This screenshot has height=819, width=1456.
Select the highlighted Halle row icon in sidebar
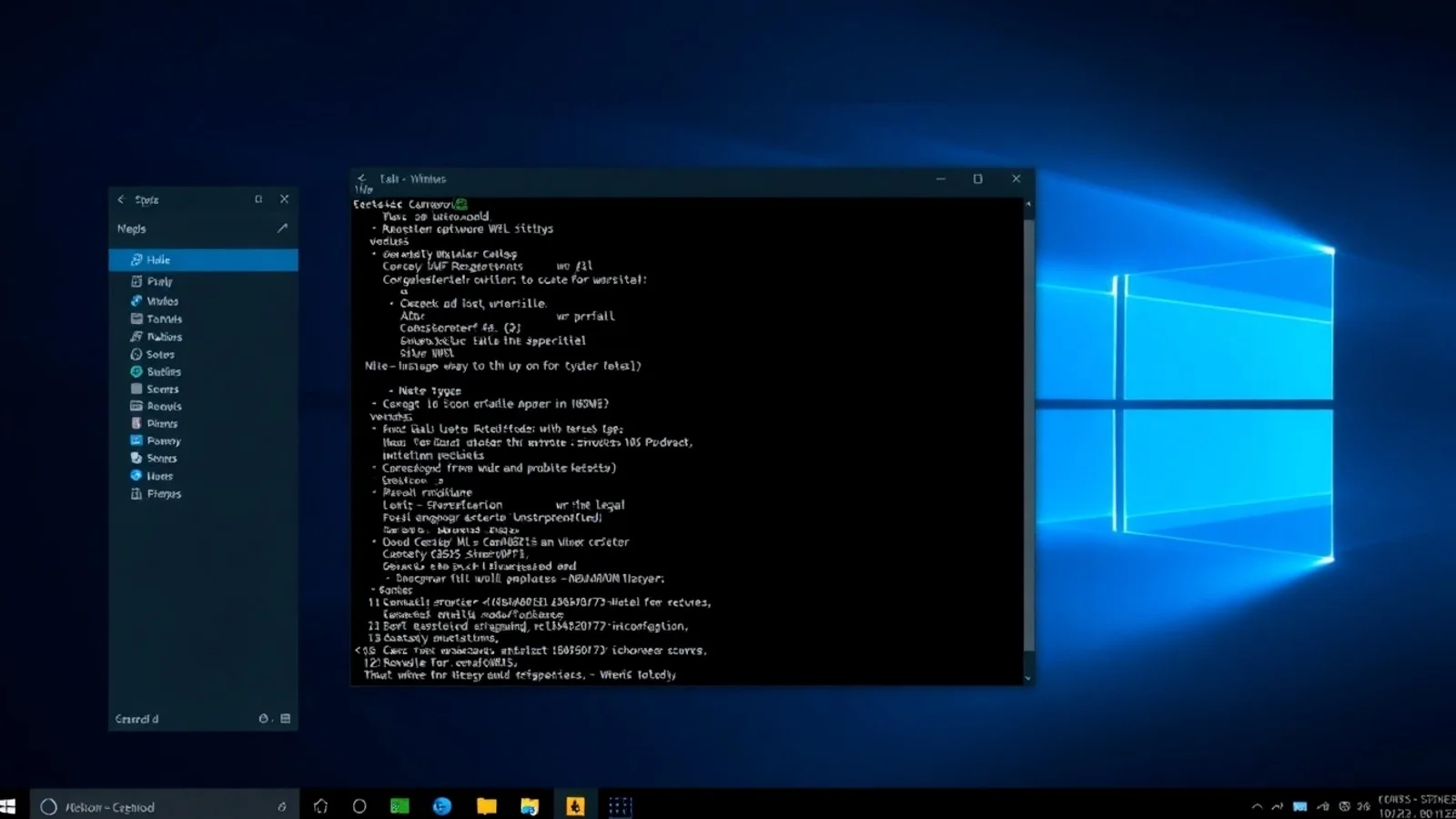click(x=136, y=260)
